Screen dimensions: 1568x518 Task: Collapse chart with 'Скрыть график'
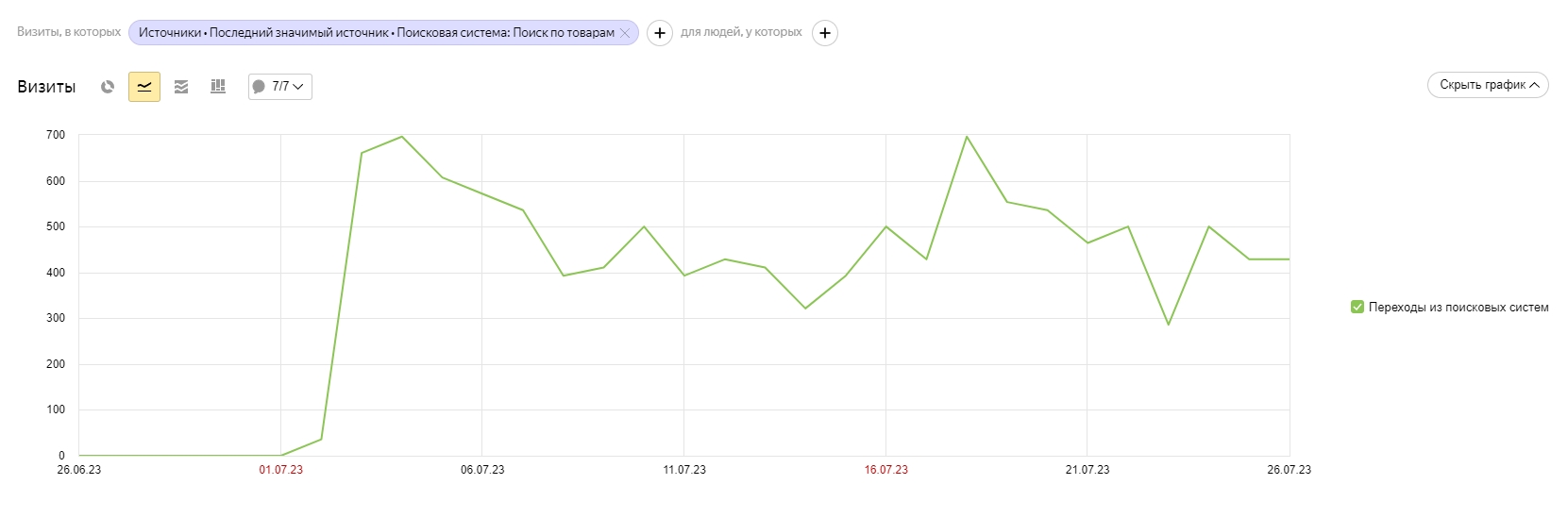[1488, 85]
